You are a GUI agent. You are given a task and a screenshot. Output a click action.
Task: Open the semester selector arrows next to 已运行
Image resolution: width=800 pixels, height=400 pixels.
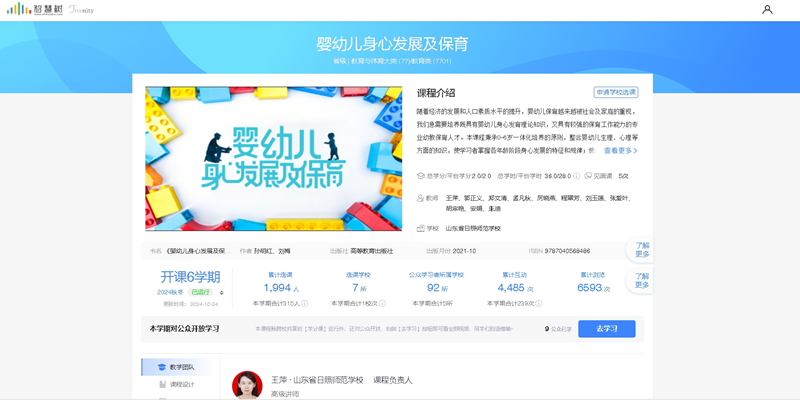(x=221, y=292)
